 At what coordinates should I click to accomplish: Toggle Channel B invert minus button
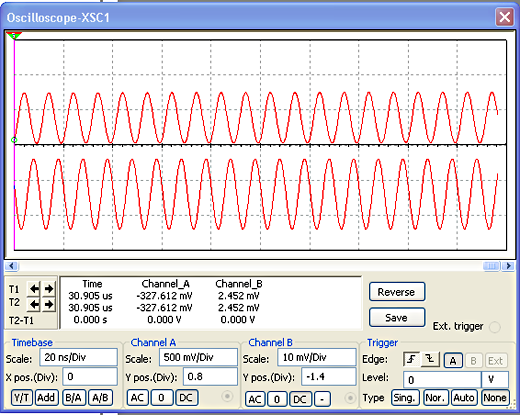click(x=322, y=399)
